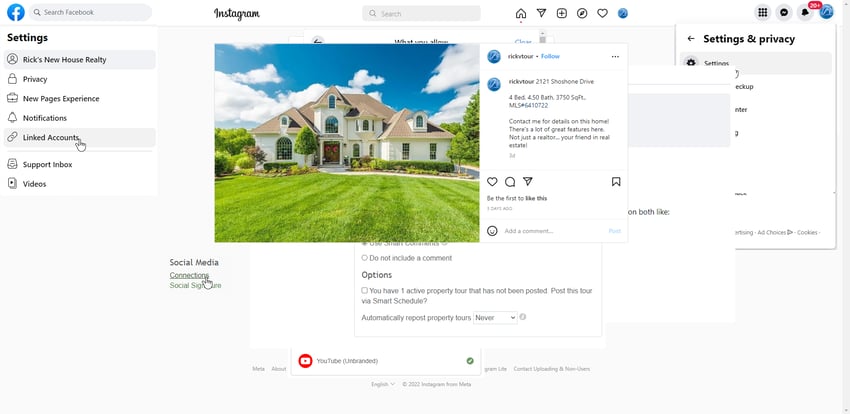Click green checkmark on YouTube (Unbranded) row

[470, 361]
